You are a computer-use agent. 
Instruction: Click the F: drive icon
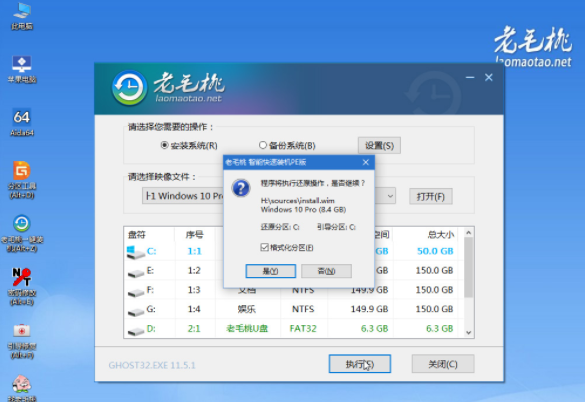[x=136, y=292]
